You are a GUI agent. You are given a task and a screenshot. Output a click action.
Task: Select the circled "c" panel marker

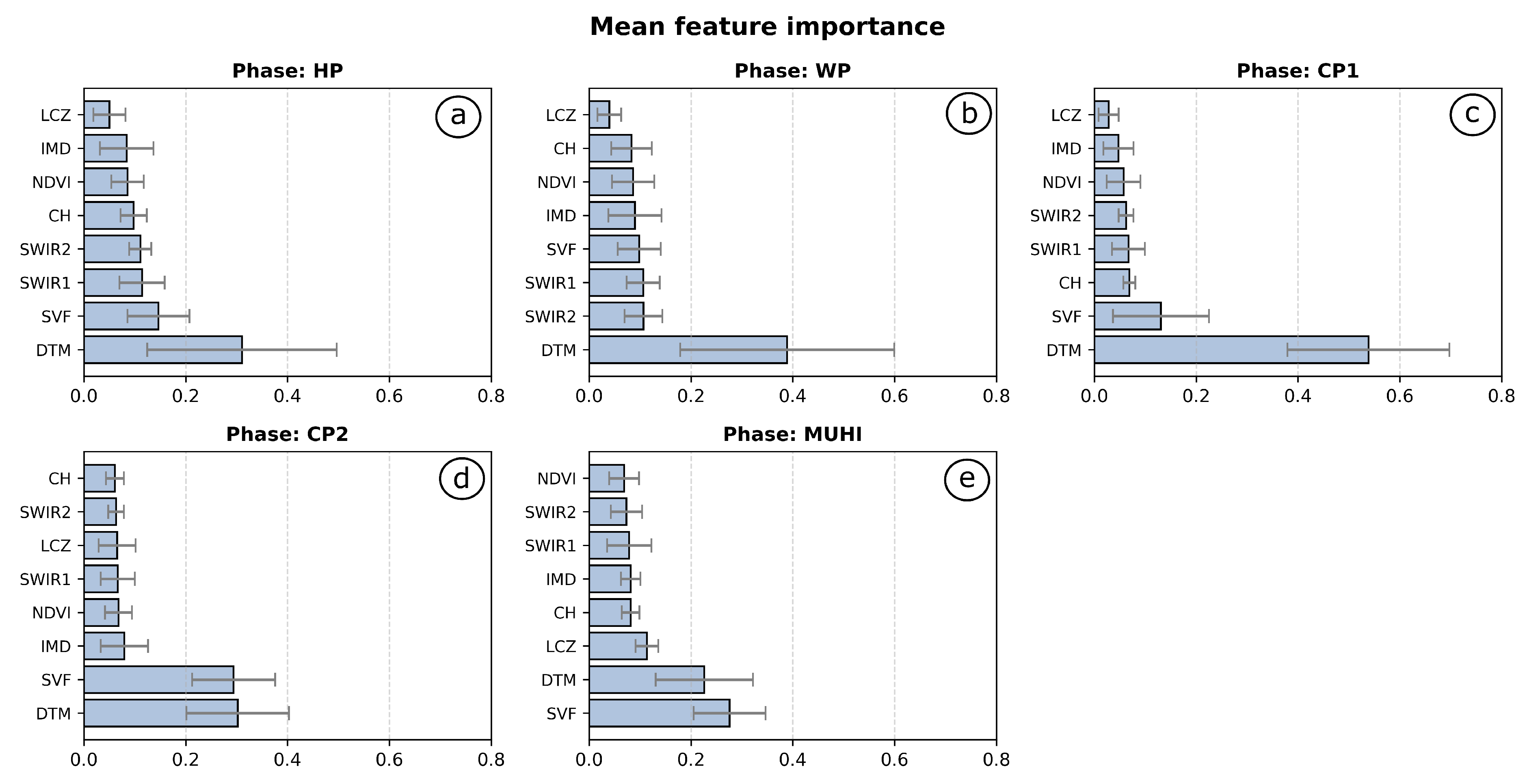pyautogui.click(x=1473, y=113)
